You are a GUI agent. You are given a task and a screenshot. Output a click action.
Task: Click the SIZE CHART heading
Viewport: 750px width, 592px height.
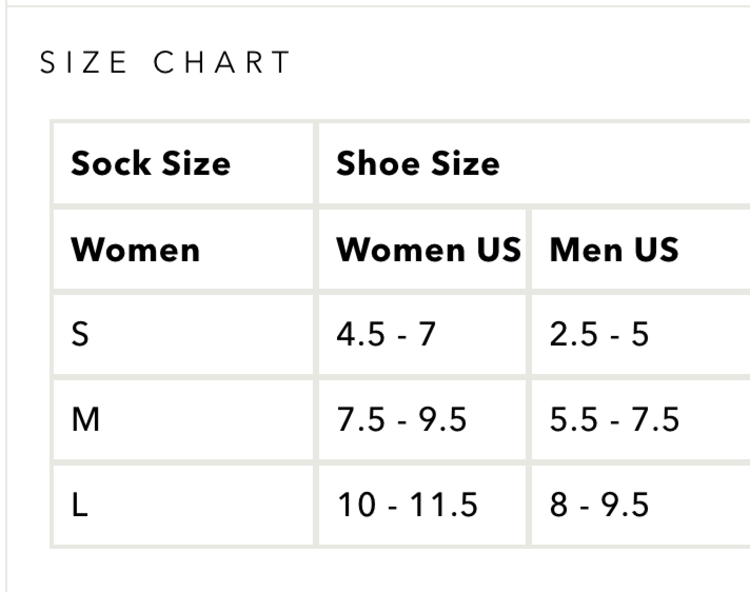[x=164, y=63]
